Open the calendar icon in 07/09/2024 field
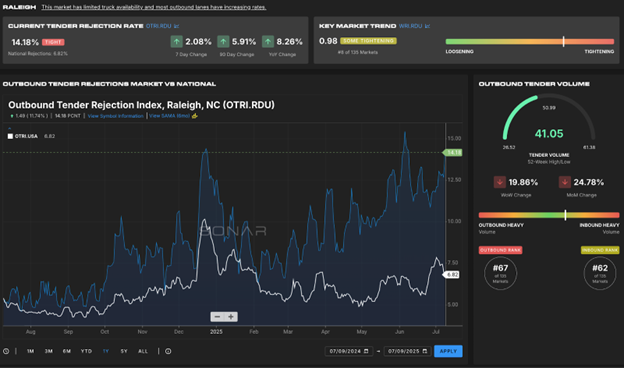This screenshot has height=368, width=624. 366,351
